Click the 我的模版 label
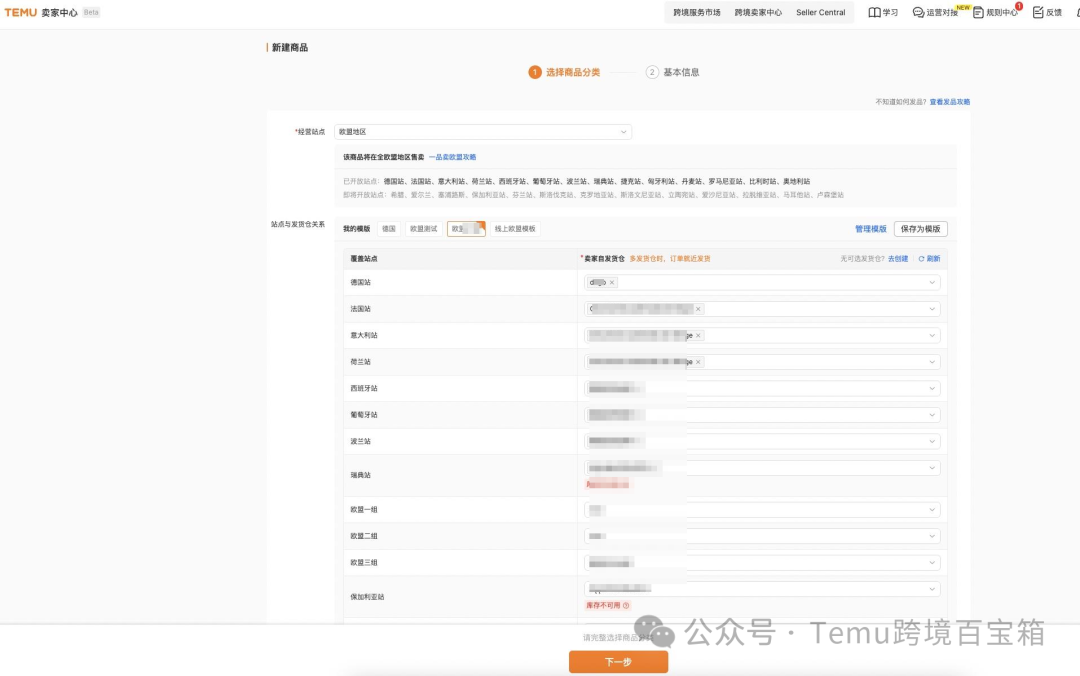 pyautogui.click(x=357, y=229)
